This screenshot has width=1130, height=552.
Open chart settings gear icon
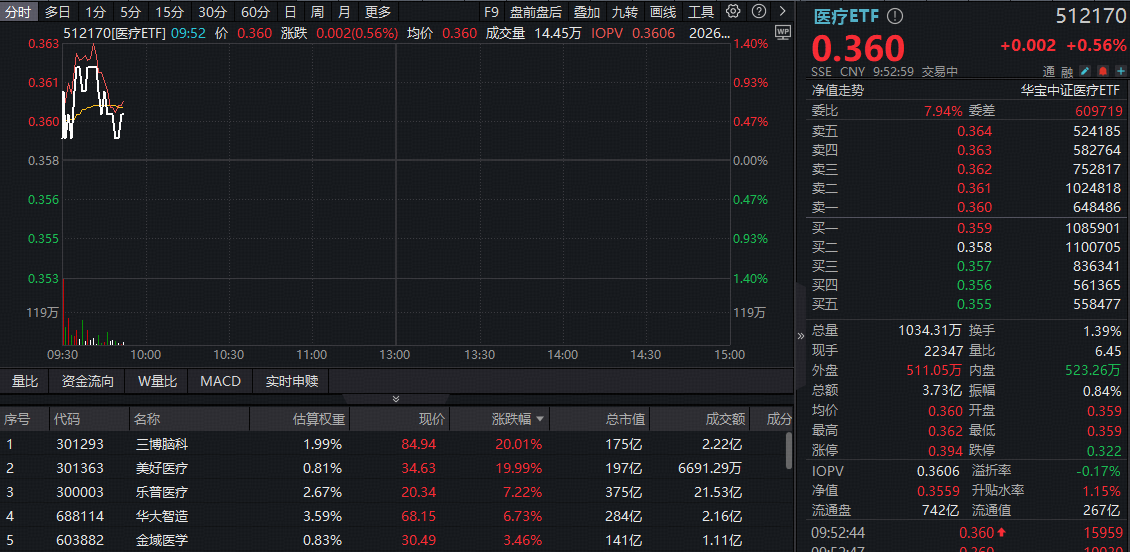coord(733,12)
